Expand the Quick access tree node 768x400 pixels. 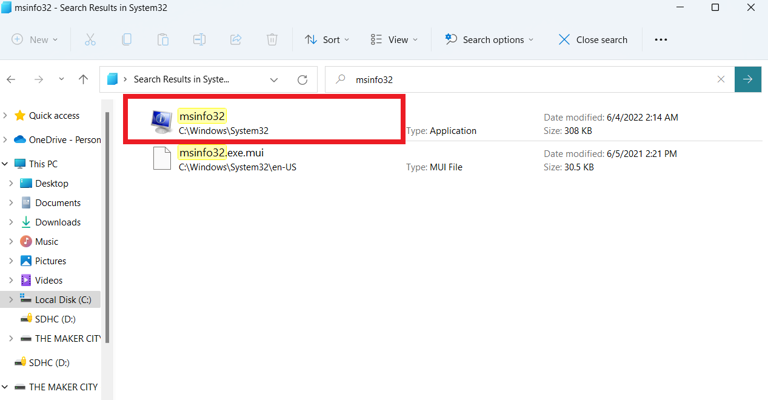[x=7, y=116]
